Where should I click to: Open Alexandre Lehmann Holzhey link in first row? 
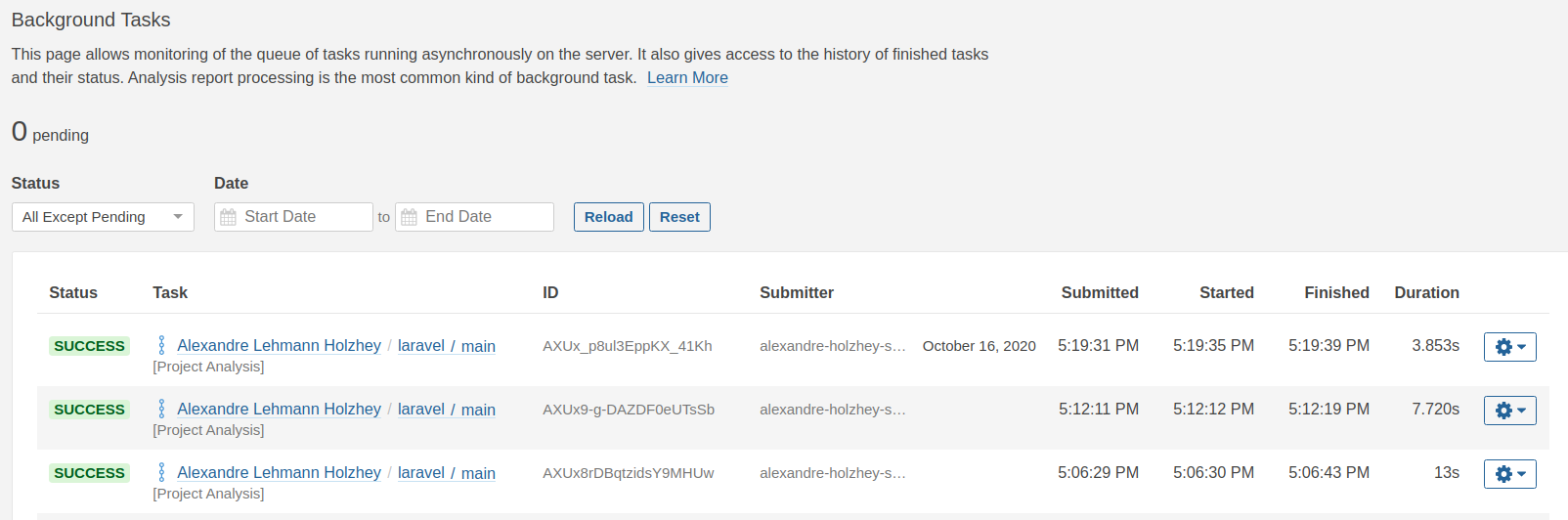point(279,346)
